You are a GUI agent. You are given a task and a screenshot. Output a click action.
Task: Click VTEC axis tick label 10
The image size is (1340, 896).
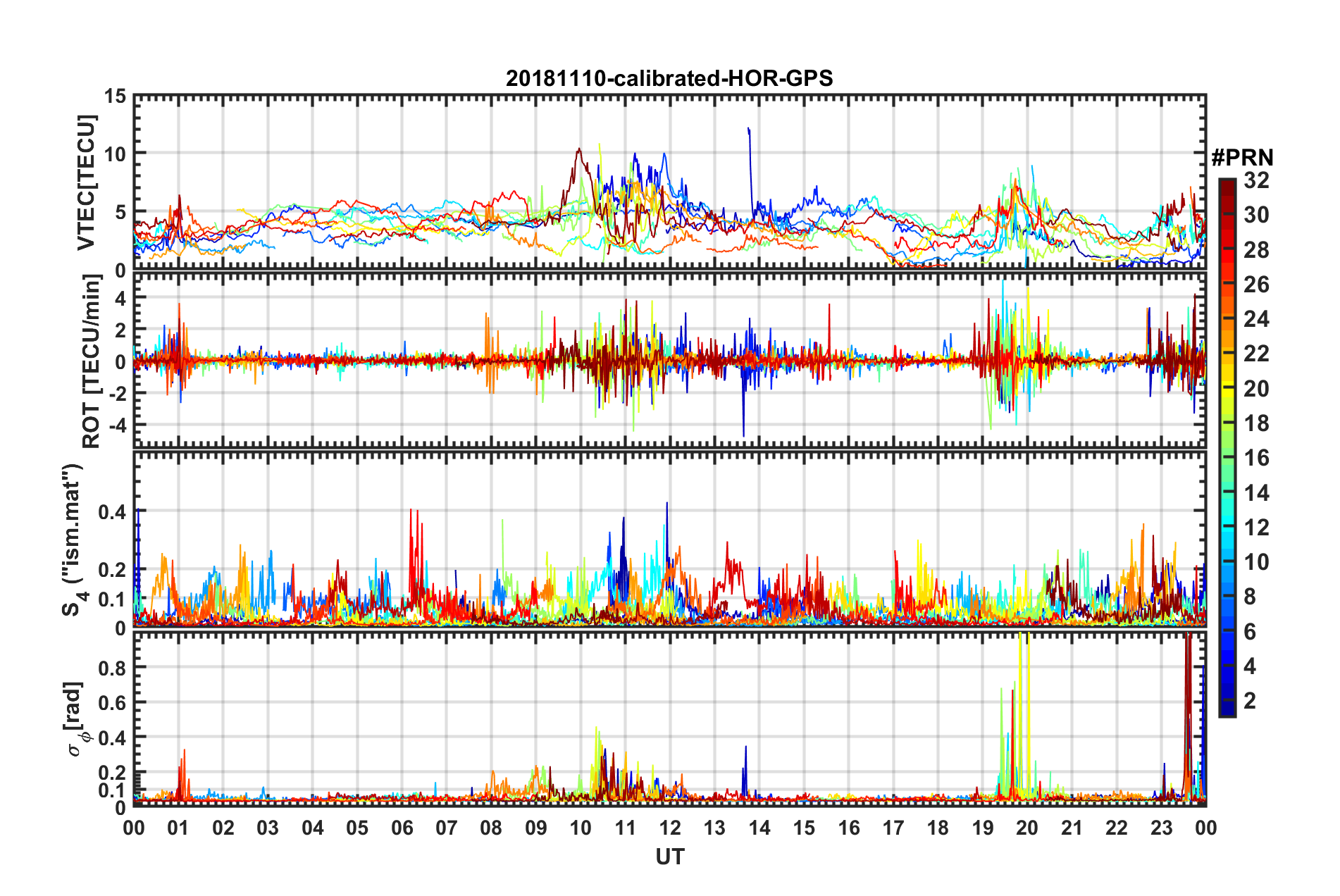(115, 154)
